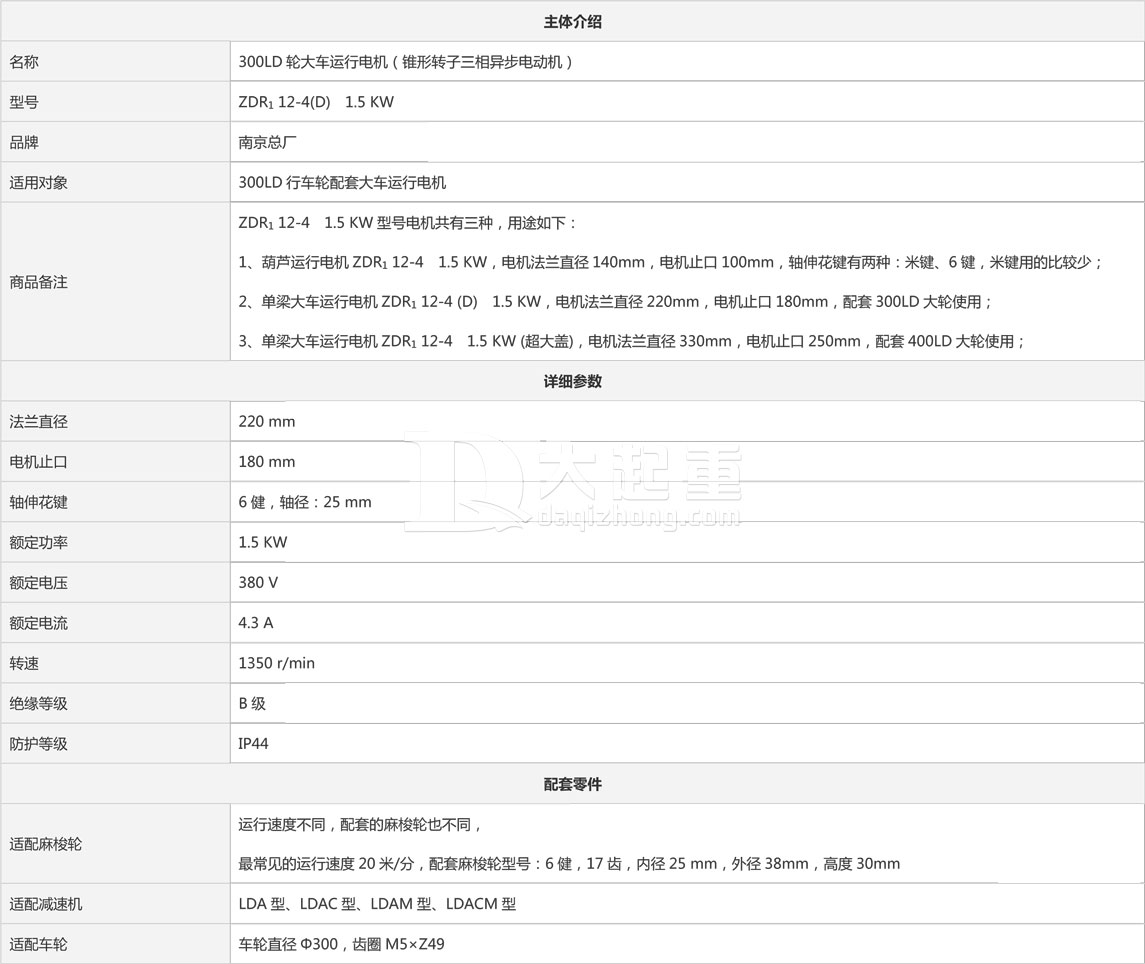Click the voltage value 380 V

pyautogui.click(x=258, y=583)
